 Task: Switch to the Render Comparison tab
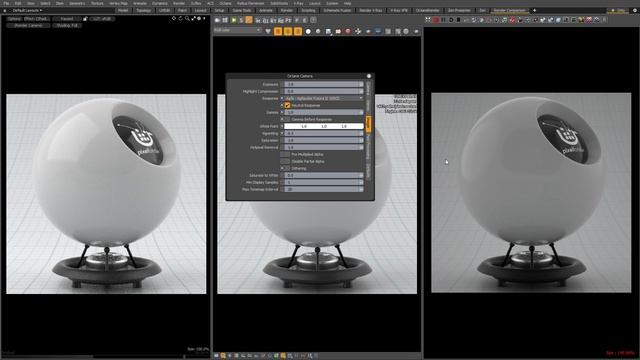pyautogui.click(x=510, y=10)
